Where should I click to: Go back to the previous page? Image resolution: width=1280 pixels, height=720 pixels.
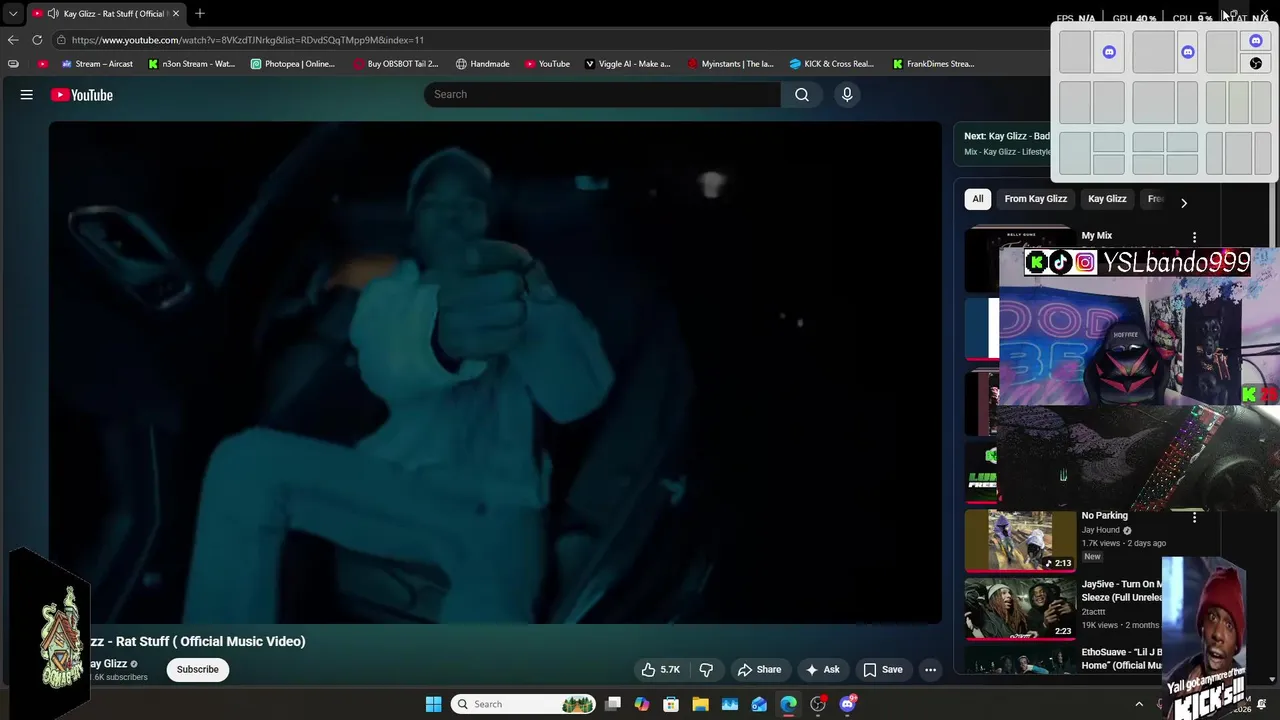(13, 40)
